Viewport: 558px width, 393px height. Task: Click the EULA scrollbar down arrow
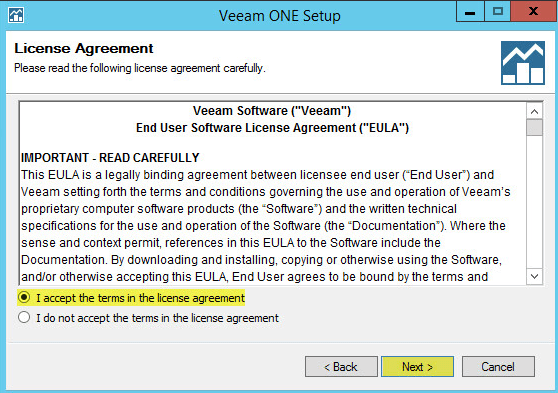pos(534,276)
